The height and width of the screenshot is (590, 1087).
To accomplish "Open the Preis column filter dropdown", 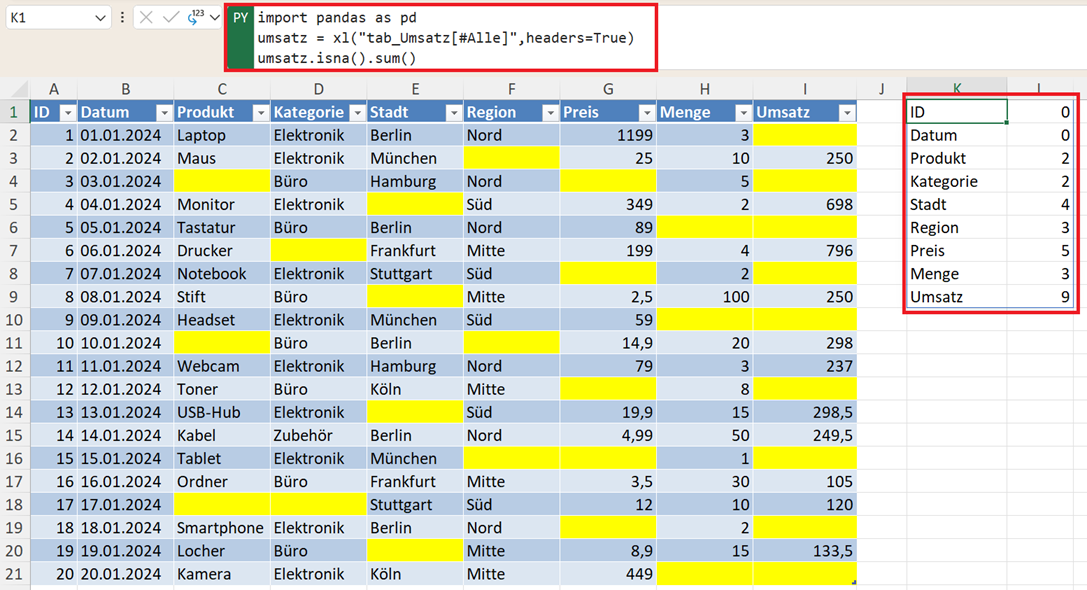I will point(646,113).
